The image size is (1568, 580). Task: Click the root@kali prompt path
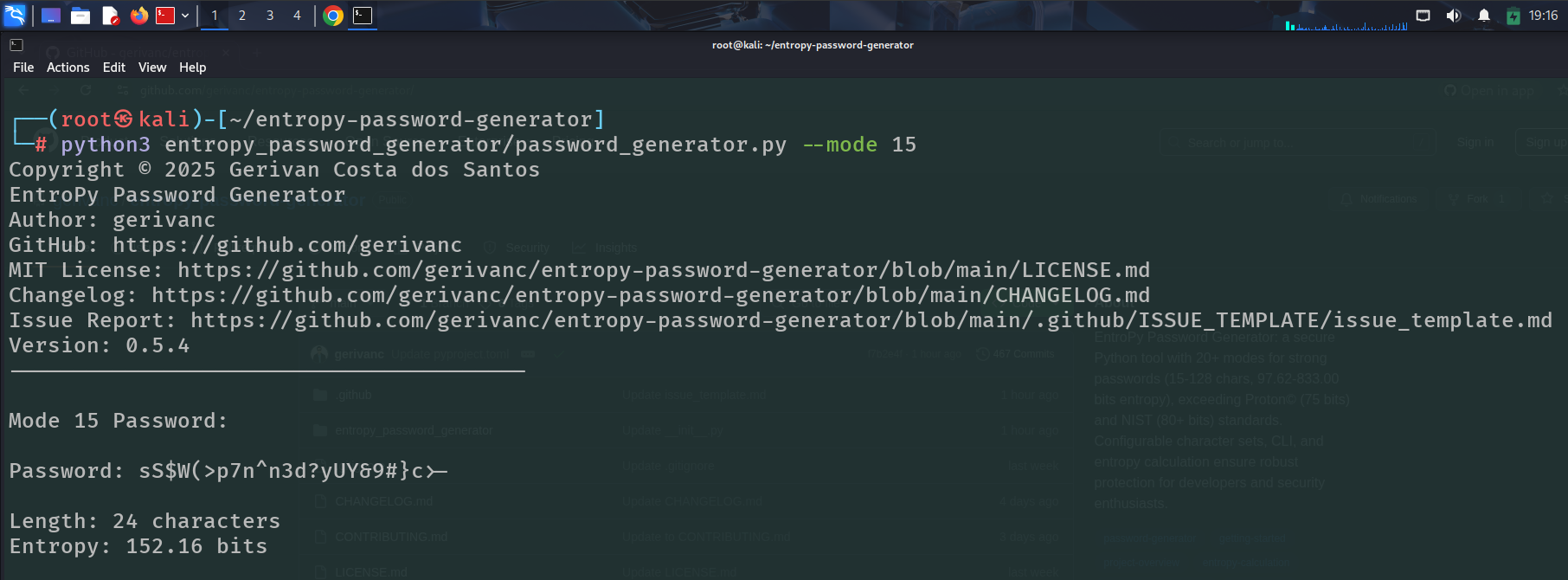pos(412,119)
